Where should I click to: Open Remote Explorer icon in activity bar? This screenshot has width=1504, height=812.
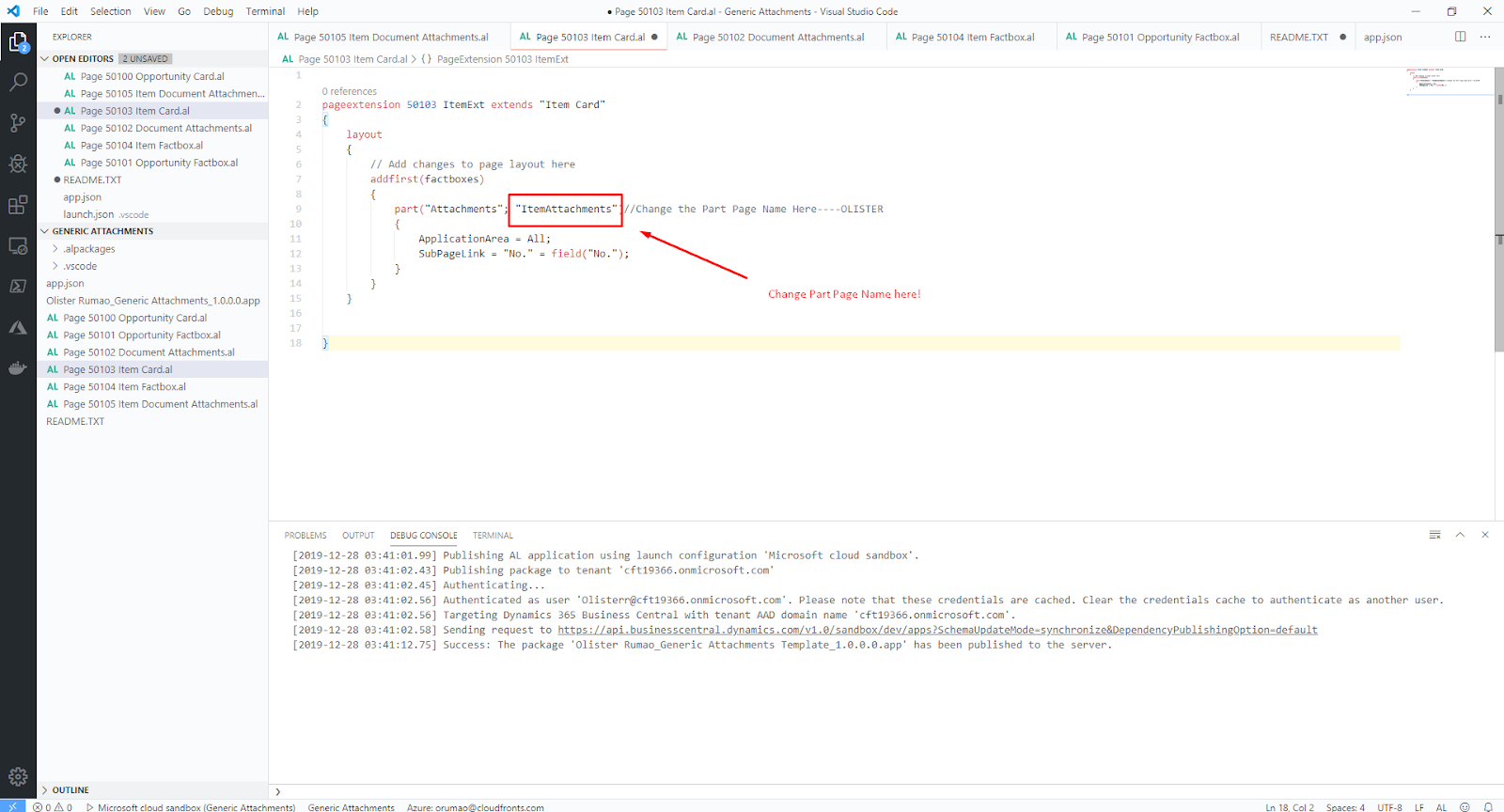click(18, 246)
